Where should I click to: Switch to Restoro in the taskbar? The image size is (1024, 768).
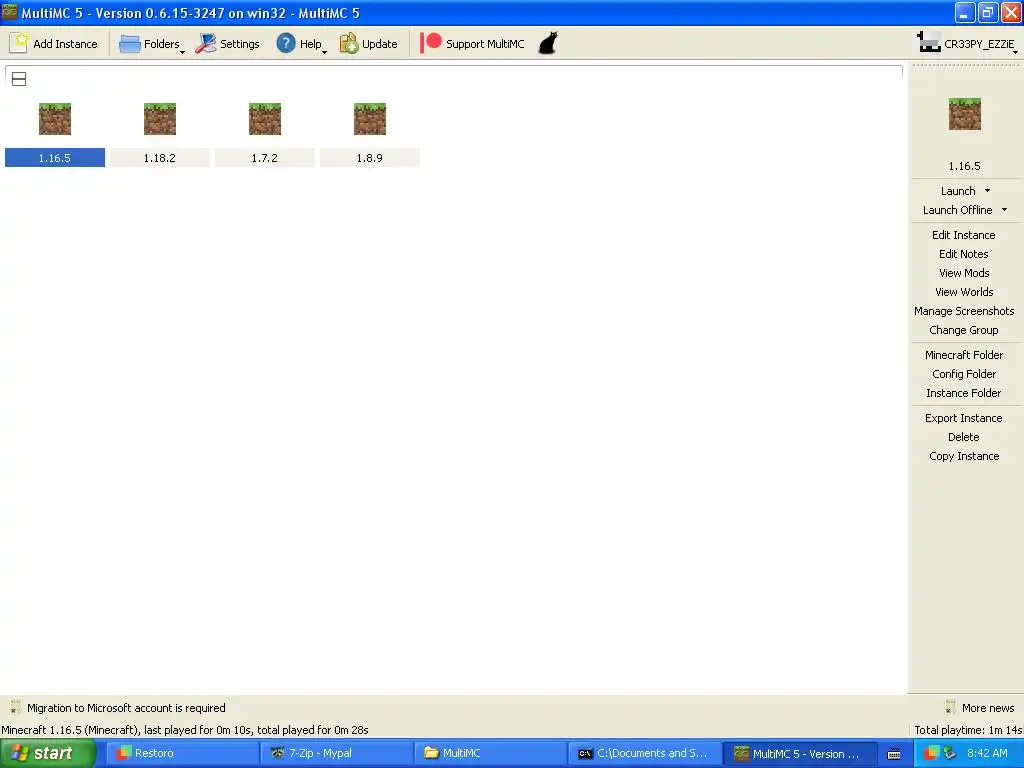(182, 753)
